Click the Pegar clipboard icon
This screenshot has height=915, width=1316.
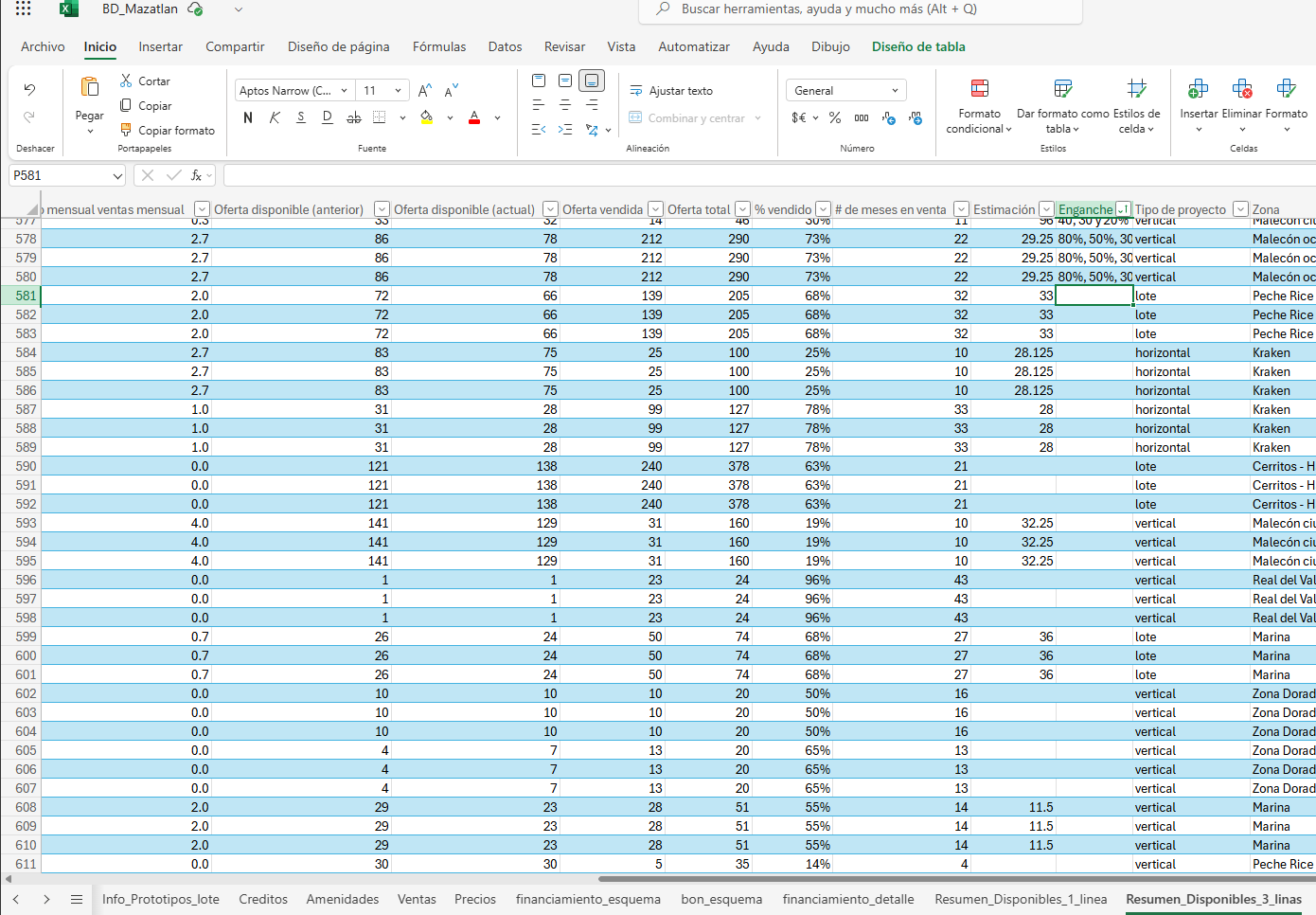click(x=90, y=88)
